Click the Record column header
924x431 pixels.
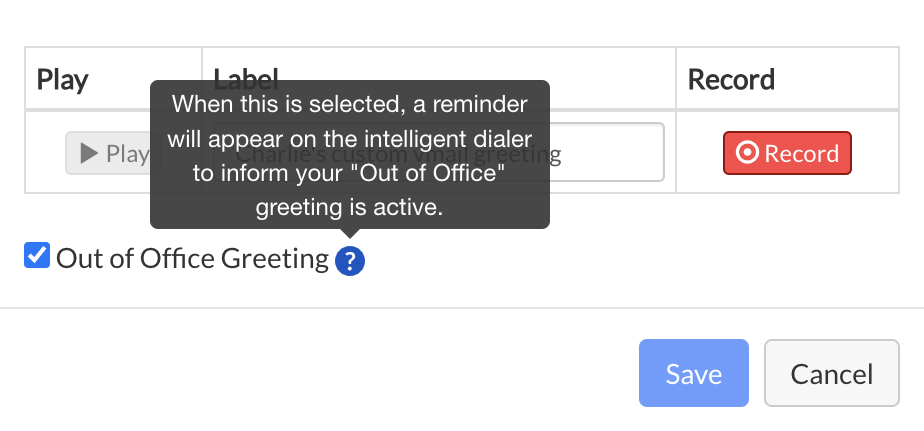pos(732,79)
